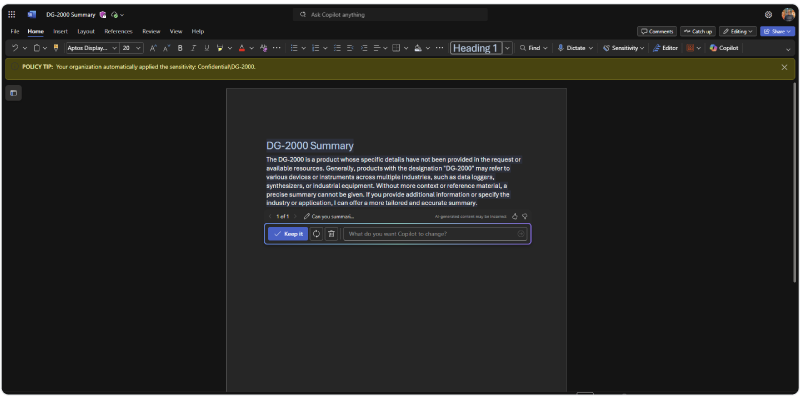Toggle underline formatting
801x401 pixels.
click(x=206, y=48)
